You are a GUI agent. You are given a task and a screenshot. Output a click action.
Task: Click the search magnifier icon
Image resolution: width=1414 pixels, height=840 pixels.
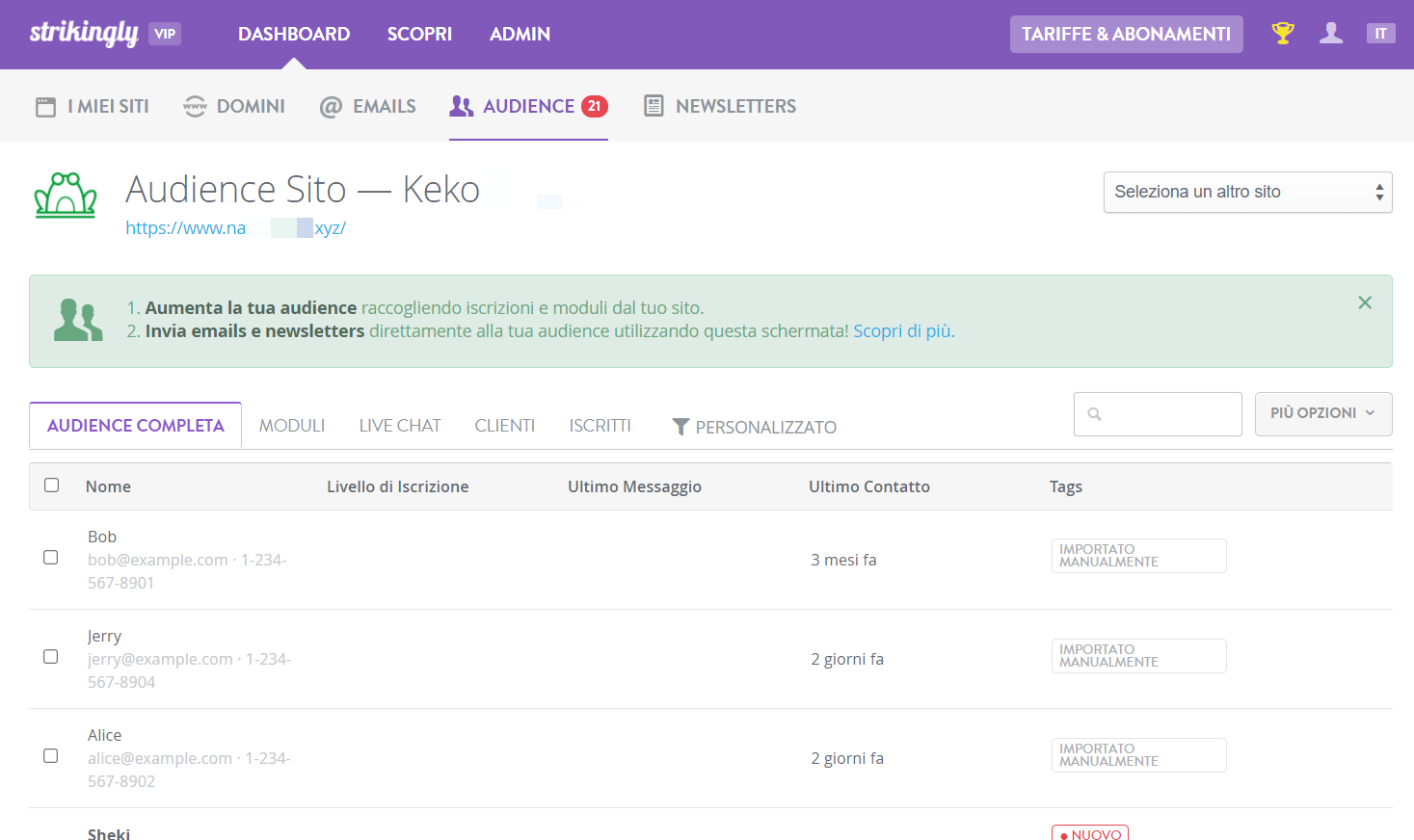1094,414
